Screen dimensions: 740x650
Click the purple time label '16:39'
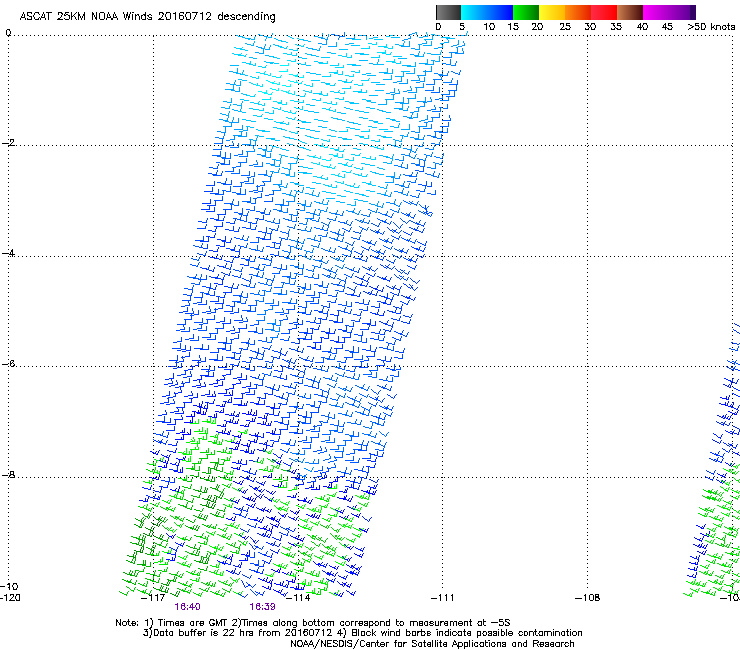pyautogui.click(x=262, y=607)
